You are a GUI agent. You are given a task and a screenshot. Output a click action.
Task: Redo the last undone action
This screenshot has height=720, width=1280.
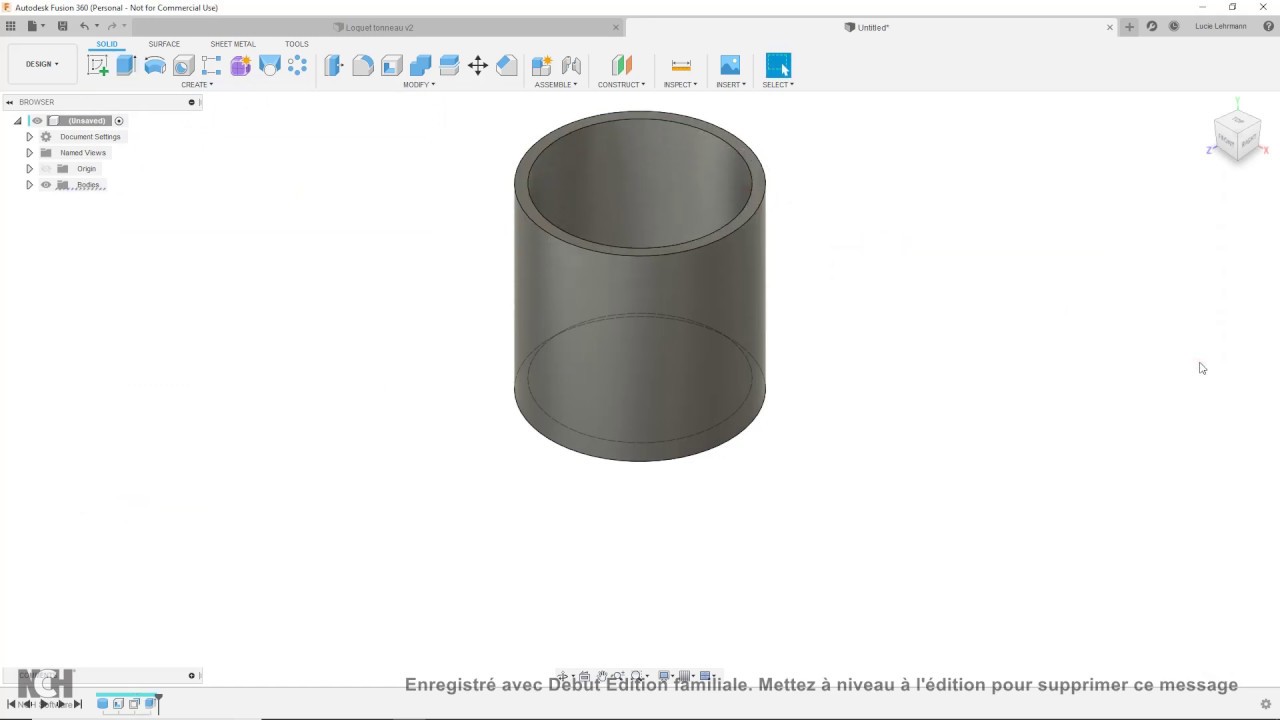112,26
